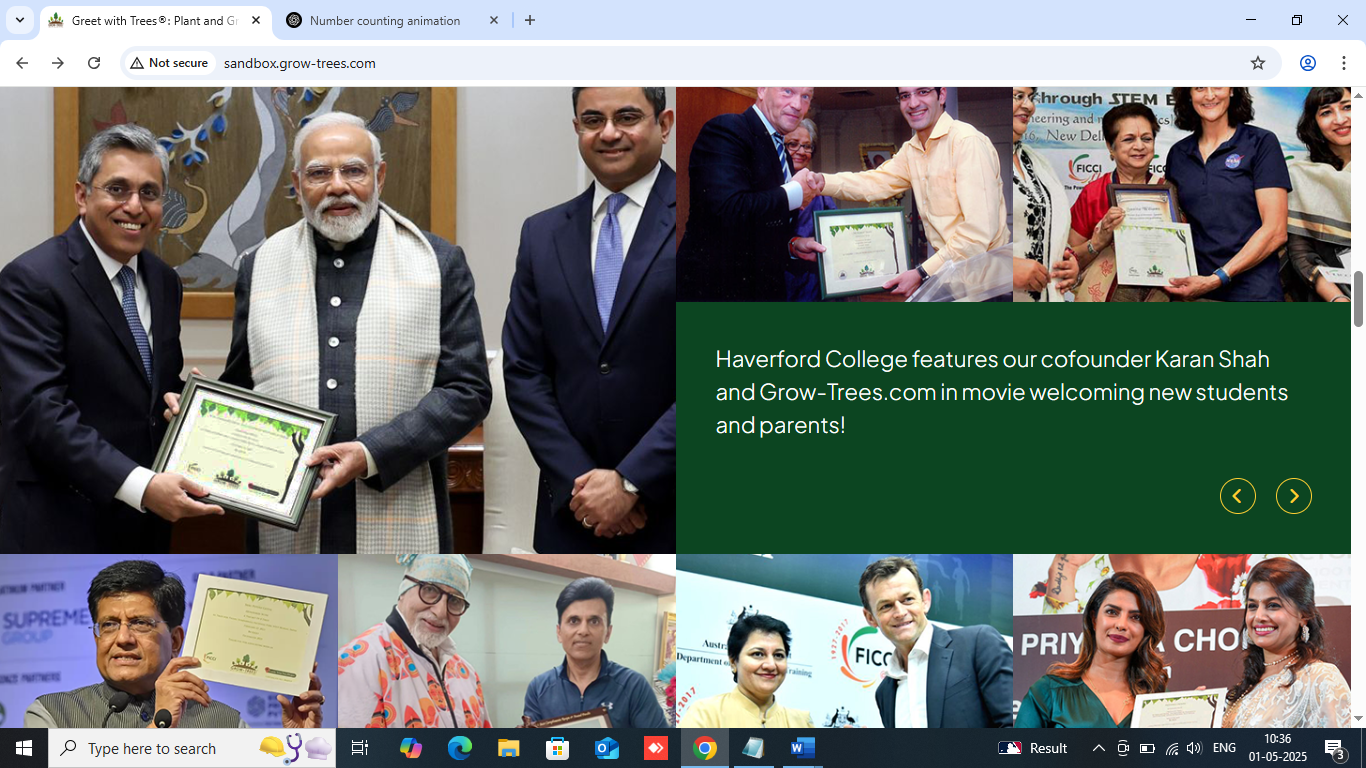Click the page vertical scrollbar thumb
The width and height of the screenshot is (1366, 768).
(1358, 298)
